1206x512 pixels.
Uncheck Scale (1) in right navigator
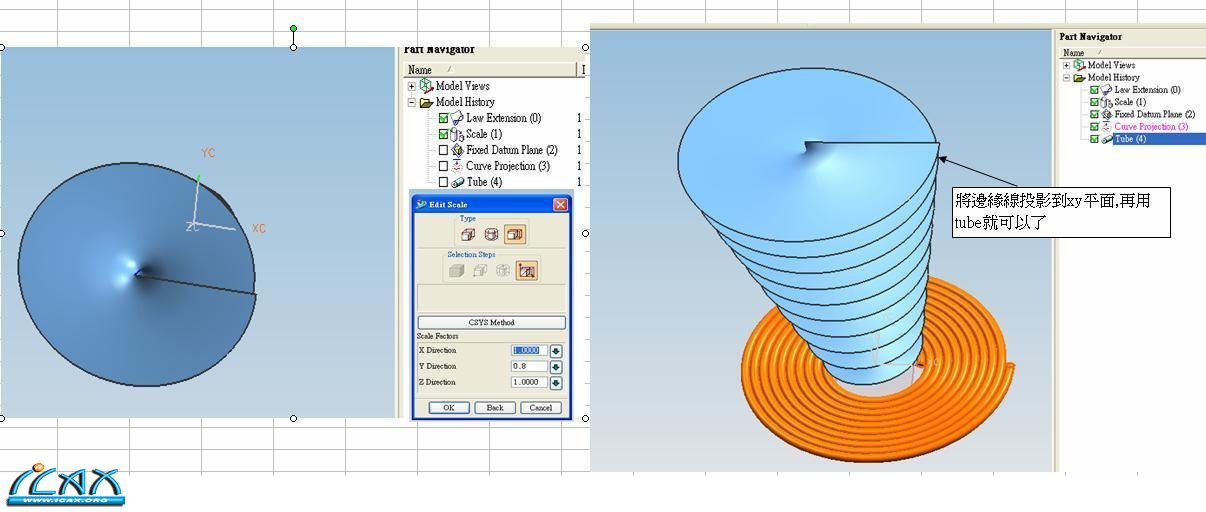tap(1094, 102)
